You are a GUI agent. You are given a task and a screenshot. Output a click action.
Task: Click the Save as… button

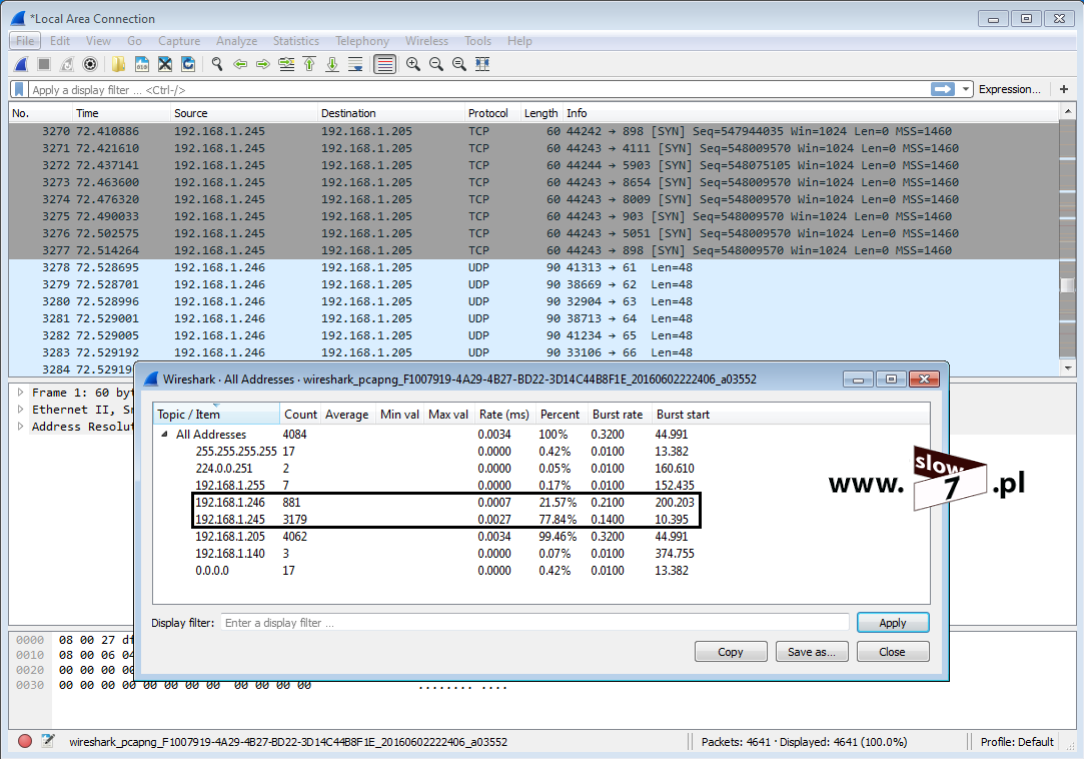coord(812,652)
